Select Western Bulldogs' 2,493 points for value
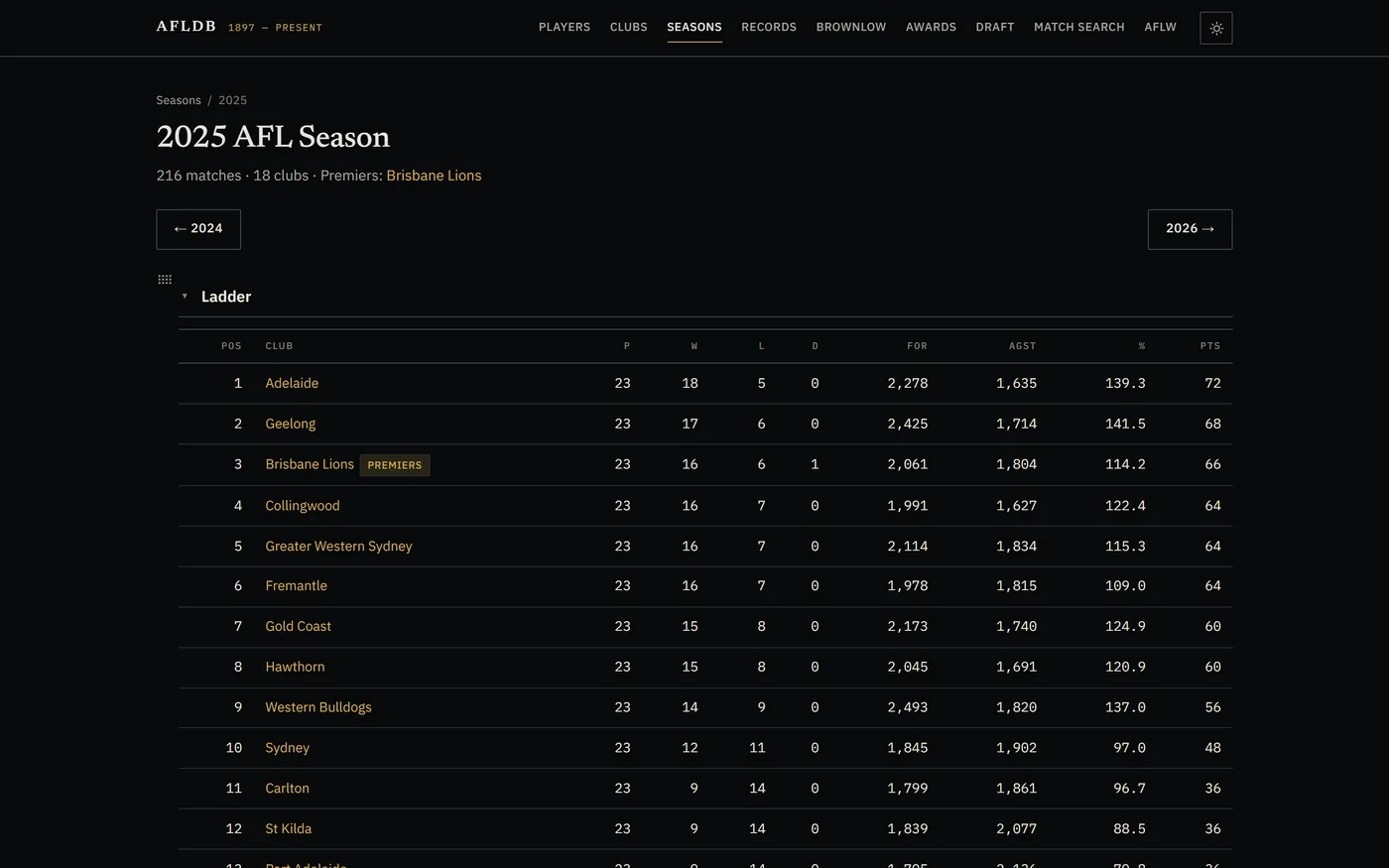 click(908, 707)
